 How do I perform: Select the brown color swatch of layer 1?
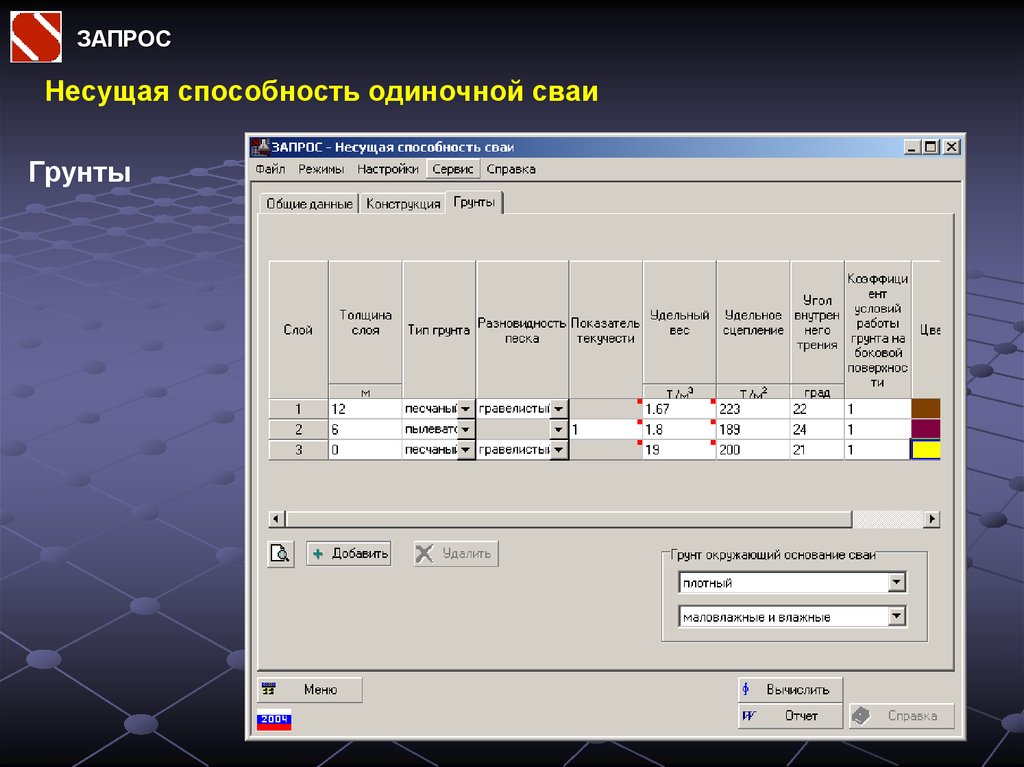(926, 409)
